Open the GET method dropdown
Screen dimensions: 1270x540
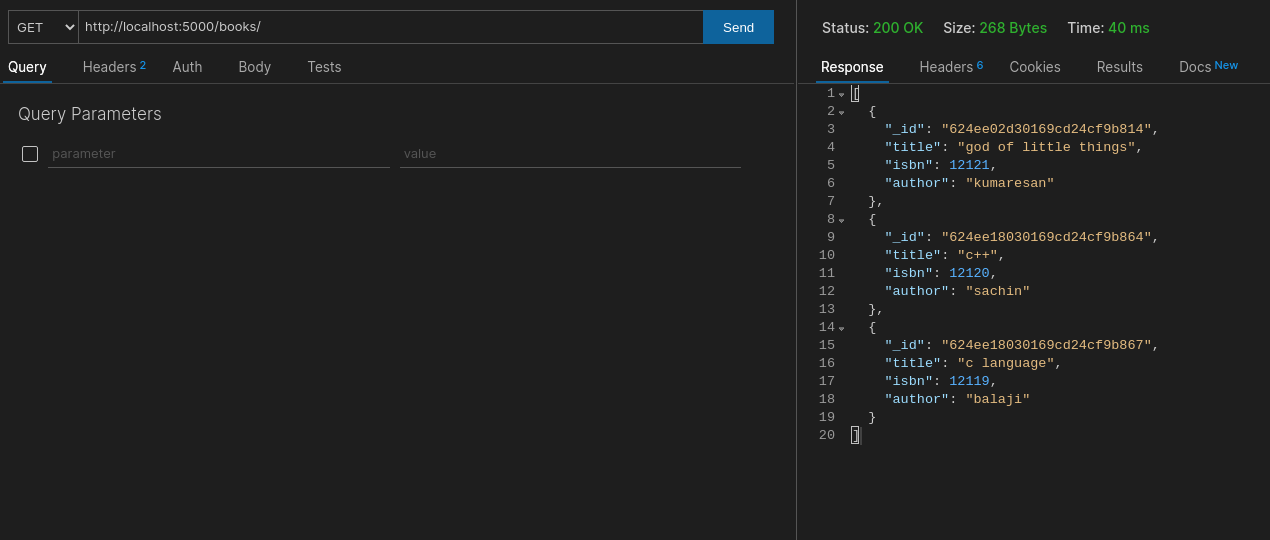[43, 27]
